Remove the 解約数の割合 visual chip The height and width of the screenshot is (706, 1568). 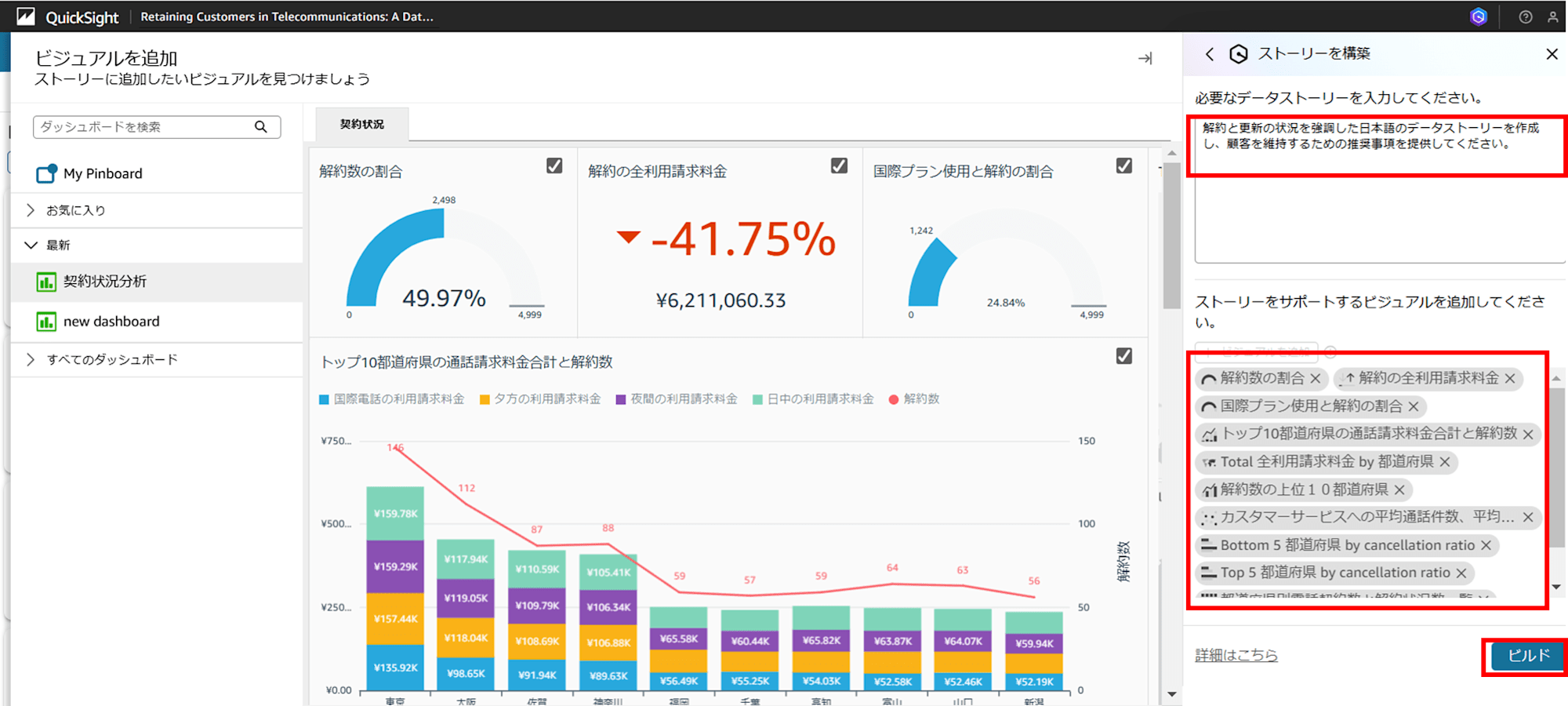(x=1316, y=379)
